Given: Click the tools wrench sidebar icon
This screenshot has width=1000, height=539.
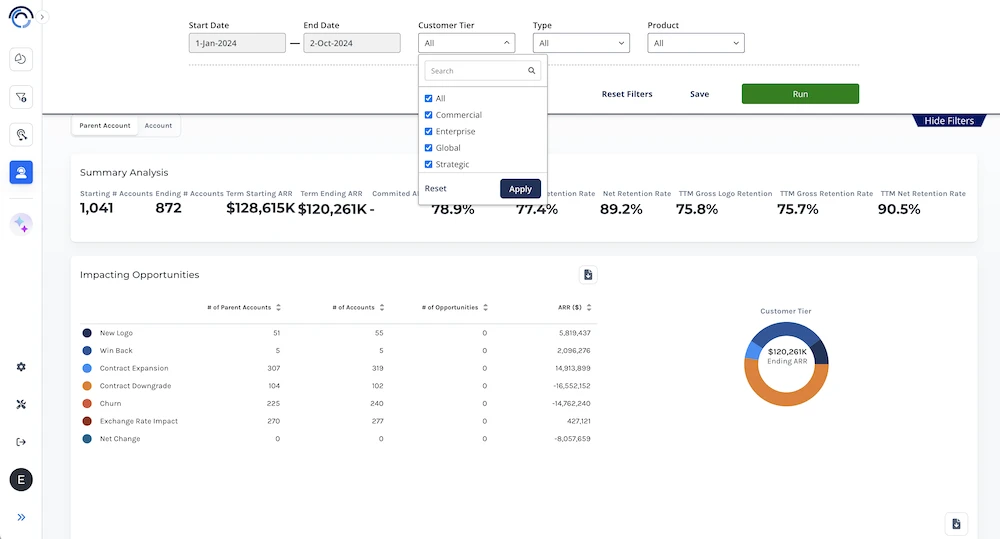Looking at the screenshot, I should coord(21,405).
